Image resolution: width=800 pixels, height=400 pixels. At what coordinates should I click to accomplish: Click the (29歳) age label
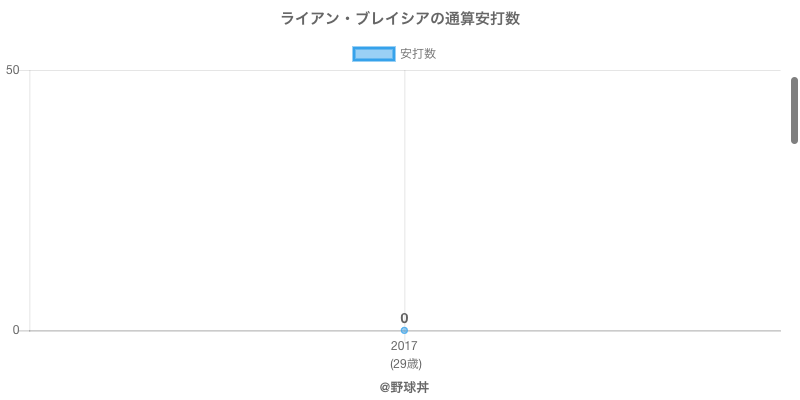click(405, 363)
